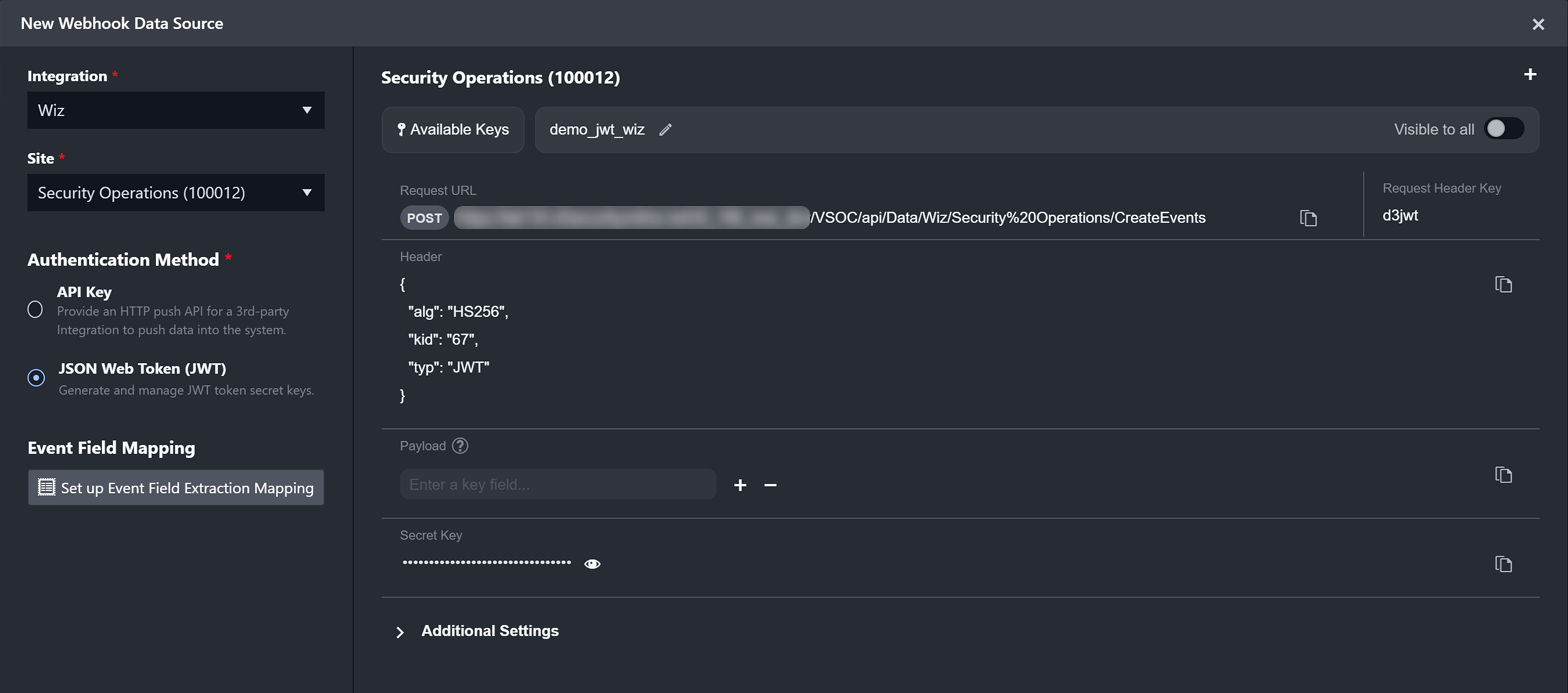Focus the Enter a key field input
The height and width of the screenshot is (693, 1568).
coord(557,485)
